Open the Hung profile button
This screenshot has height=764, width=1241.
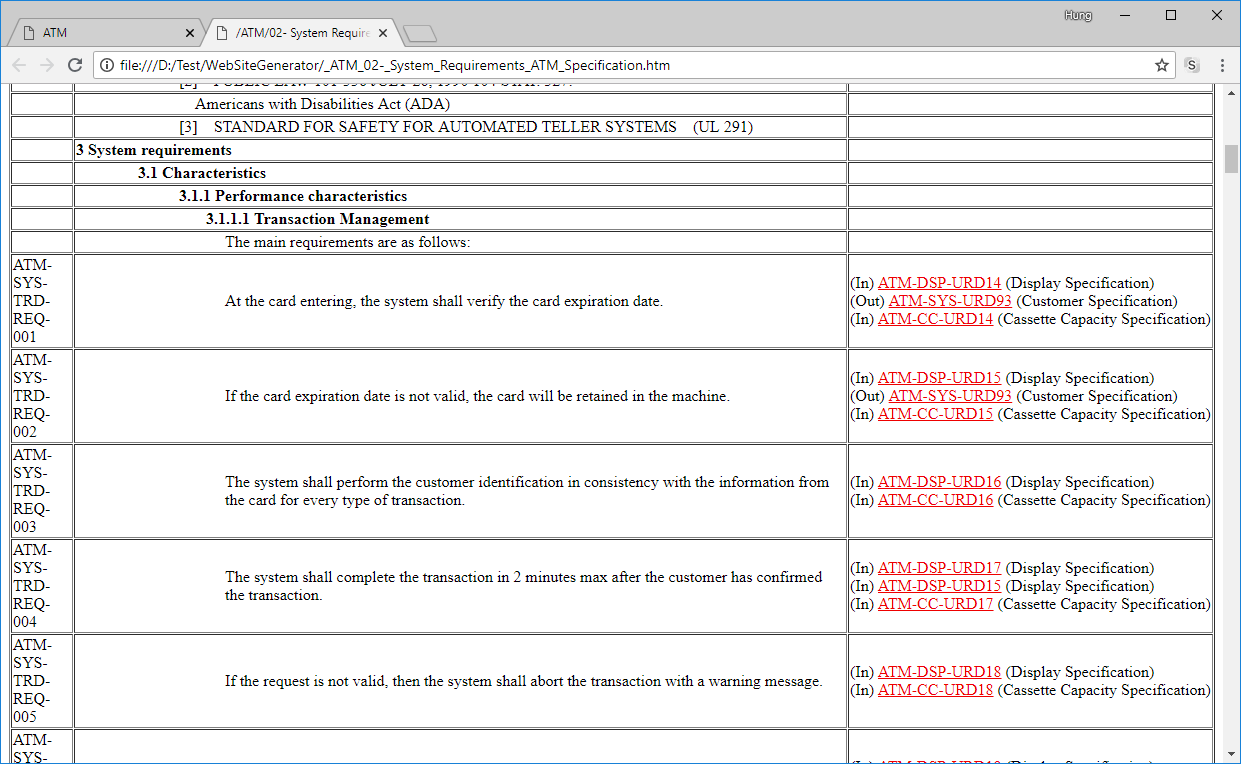(x=1079, y=16)
